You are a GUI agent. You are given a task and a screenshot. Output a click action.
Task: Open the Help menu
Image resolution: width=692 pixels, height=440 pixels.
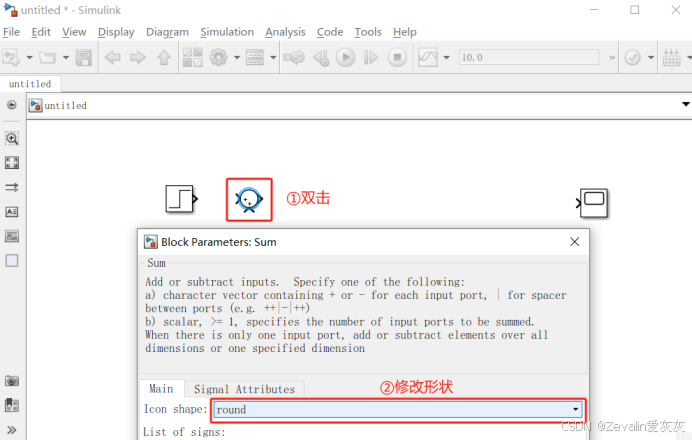[x=405, y=32]
